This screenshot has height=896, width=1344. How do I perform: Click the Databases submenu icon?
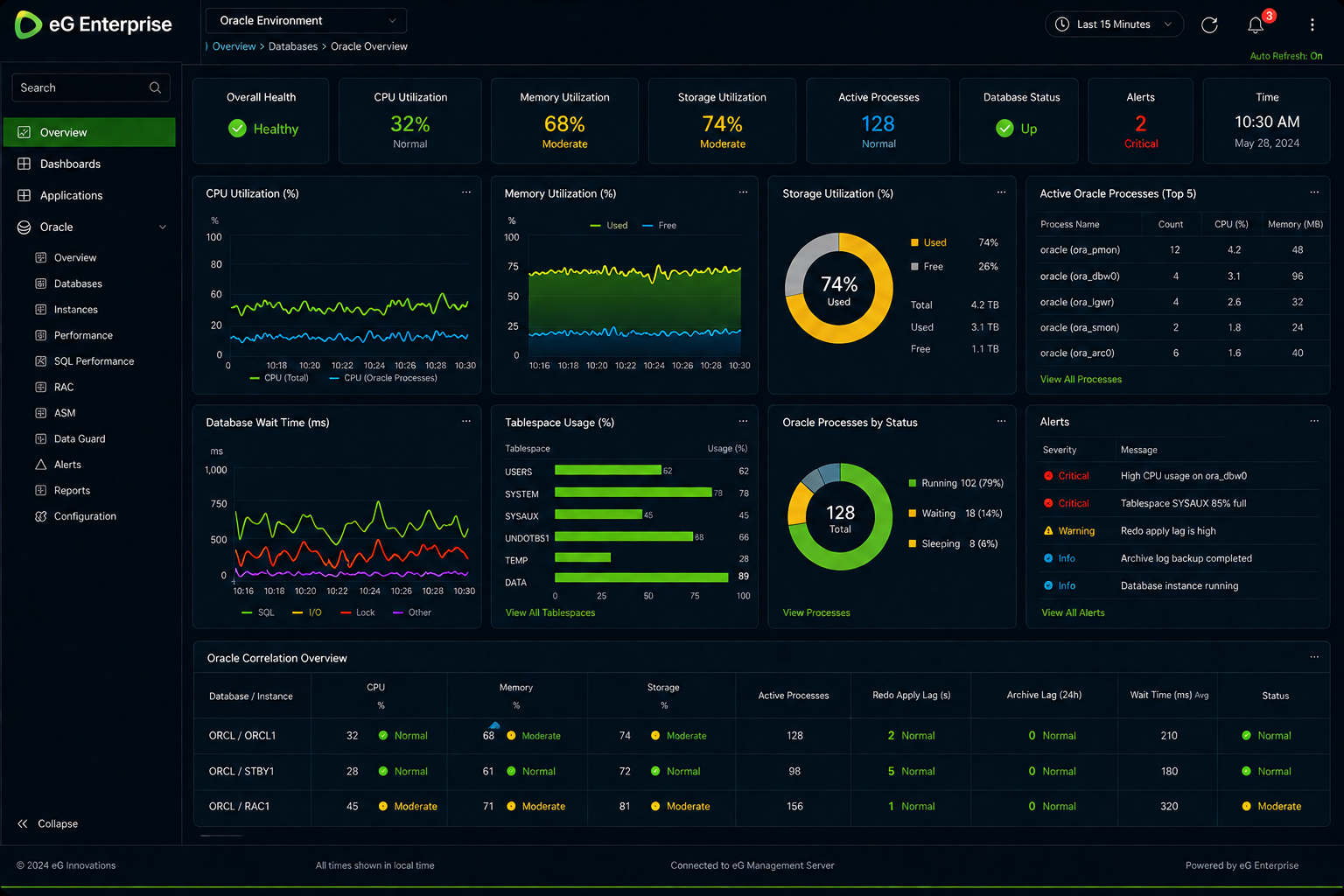[40, 283]
